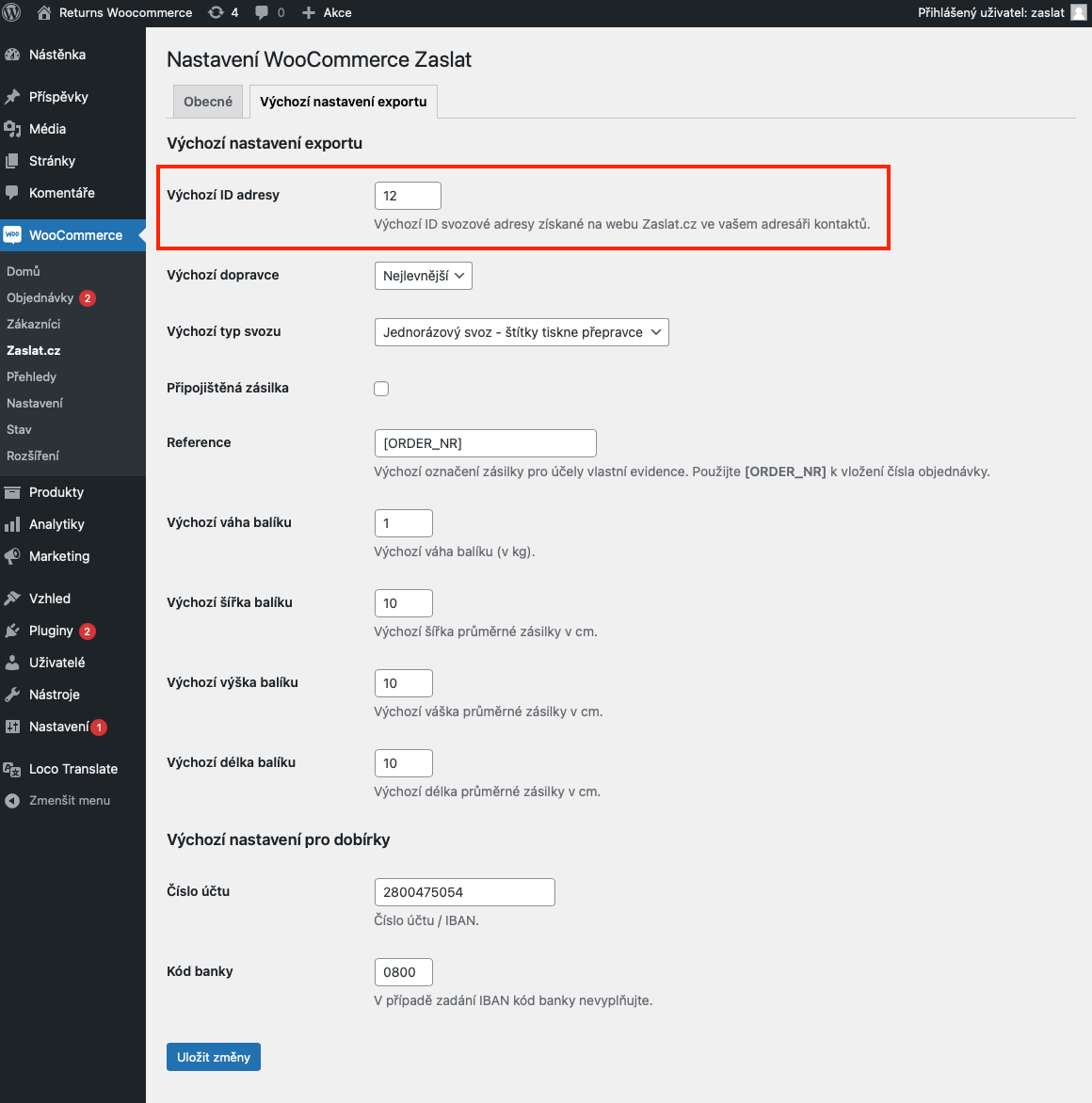
Task: Click the Pluginy plug icon
Action: 12,631
